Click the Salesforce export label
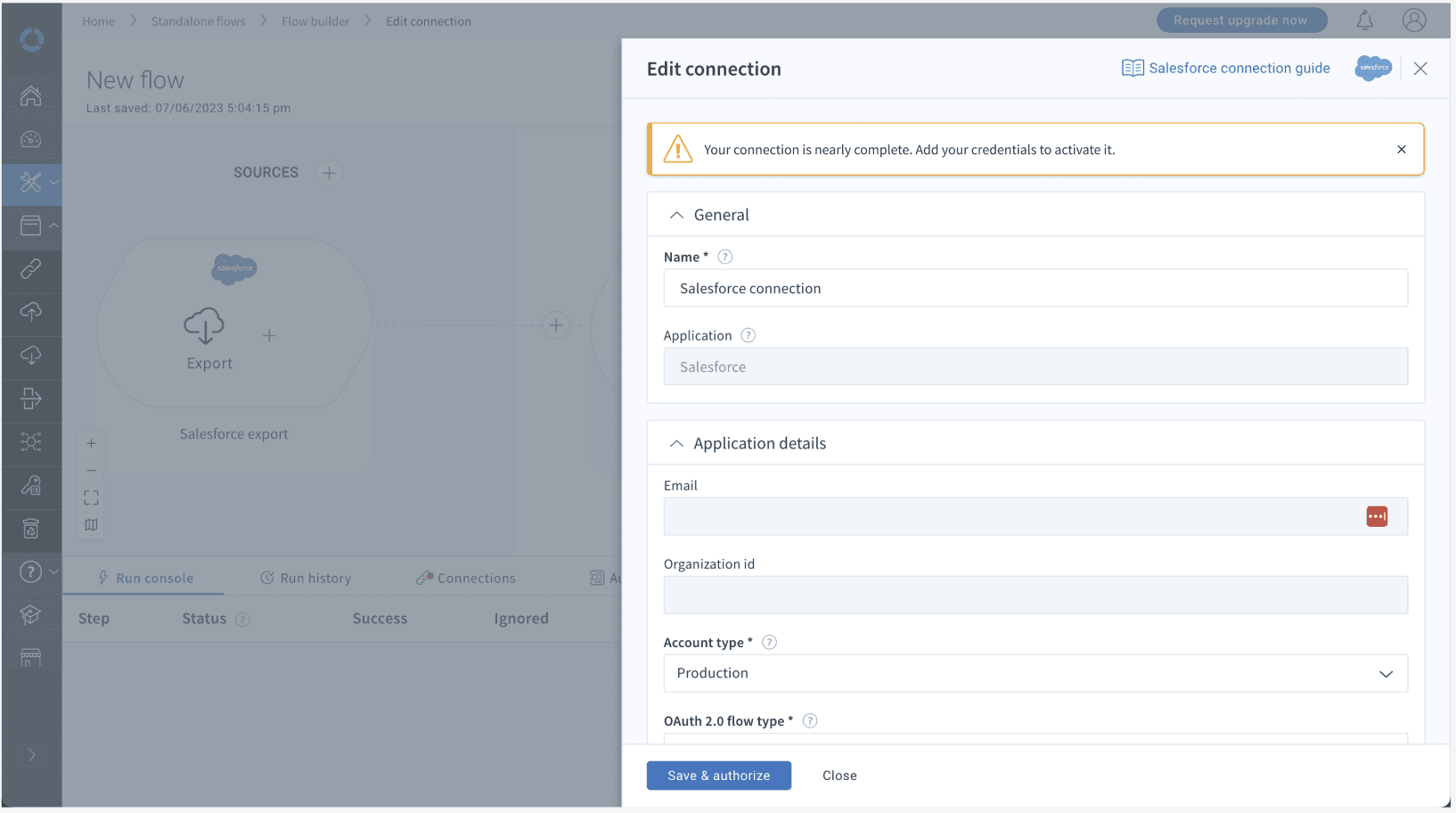This screenshot has height=813, width=1456. point(233,434)
